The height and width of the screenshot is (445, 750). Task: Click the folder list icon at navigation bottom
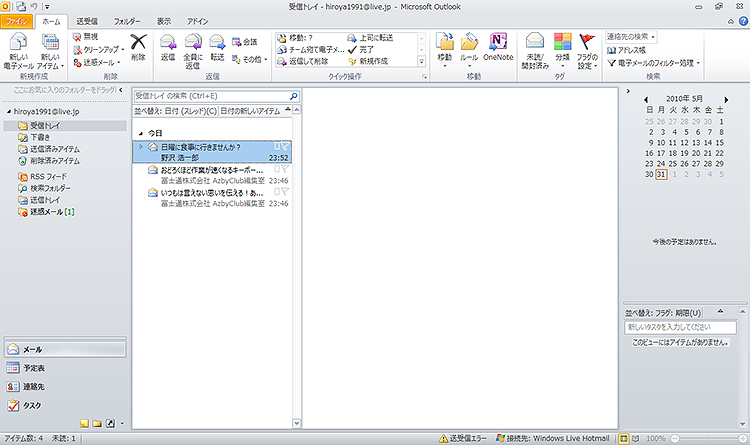[97, 423]
